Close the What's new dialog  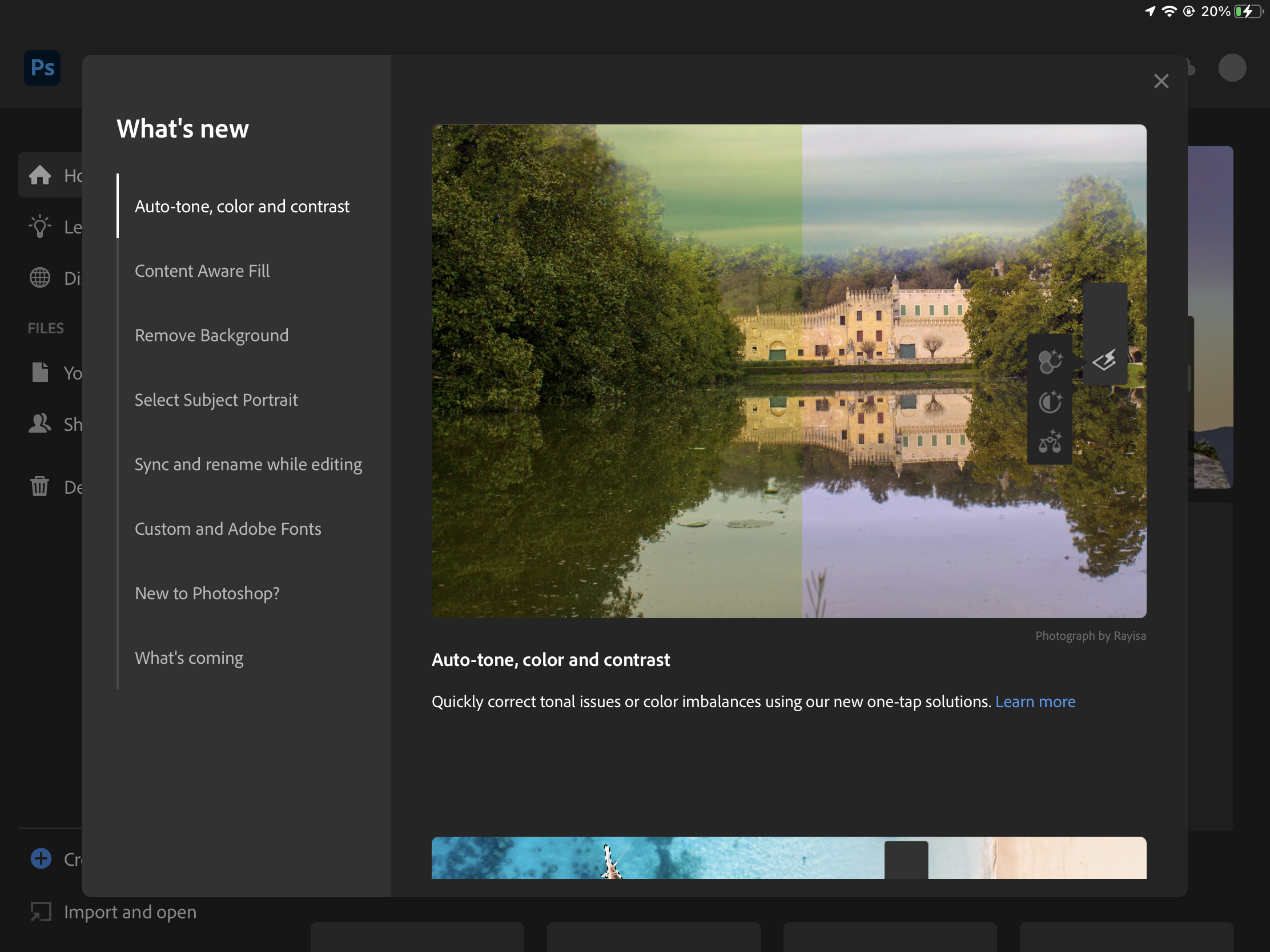tap(1161, 81)
